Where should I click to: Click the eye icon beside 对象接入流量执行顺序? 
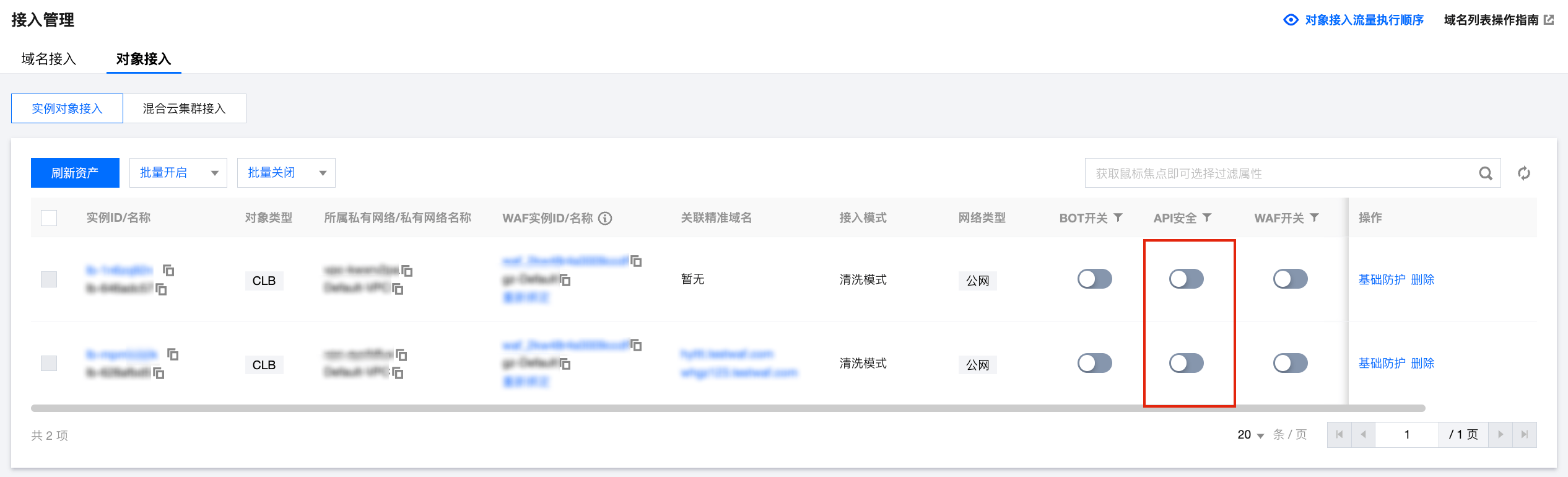[x=1291, y=20]
